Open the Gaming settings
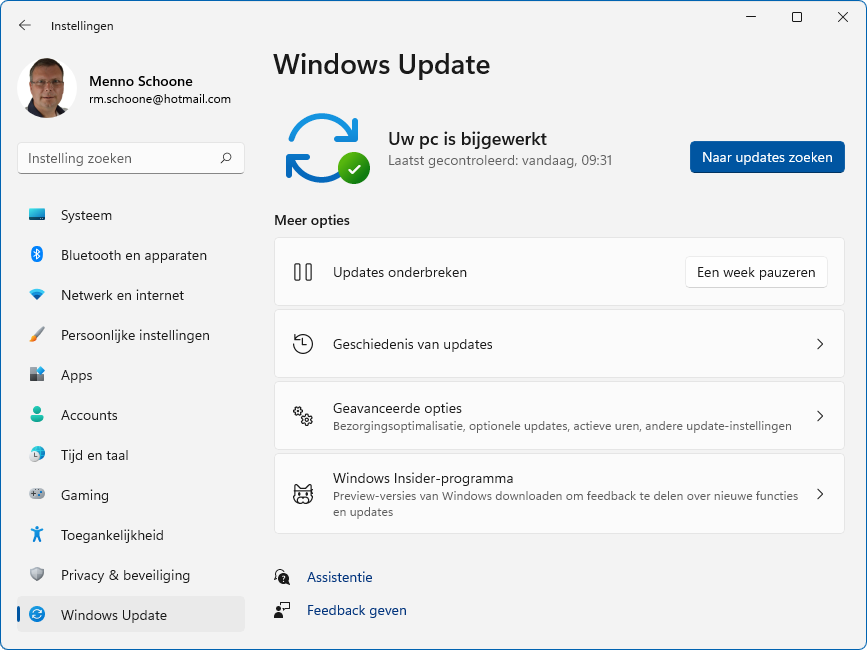 pyautogui.click(x=130, y=495)
